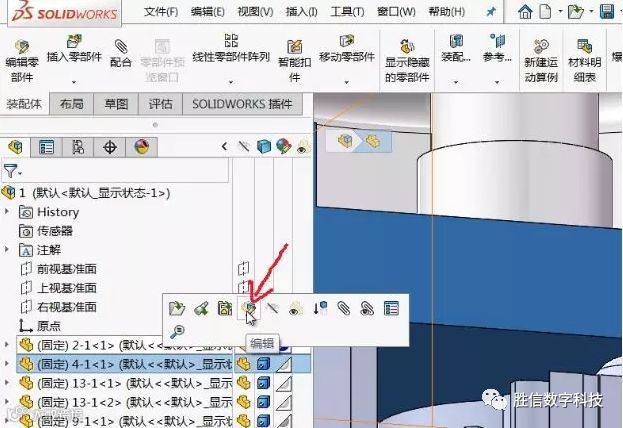Open the View (视图) menu

(x=255, y=12)
